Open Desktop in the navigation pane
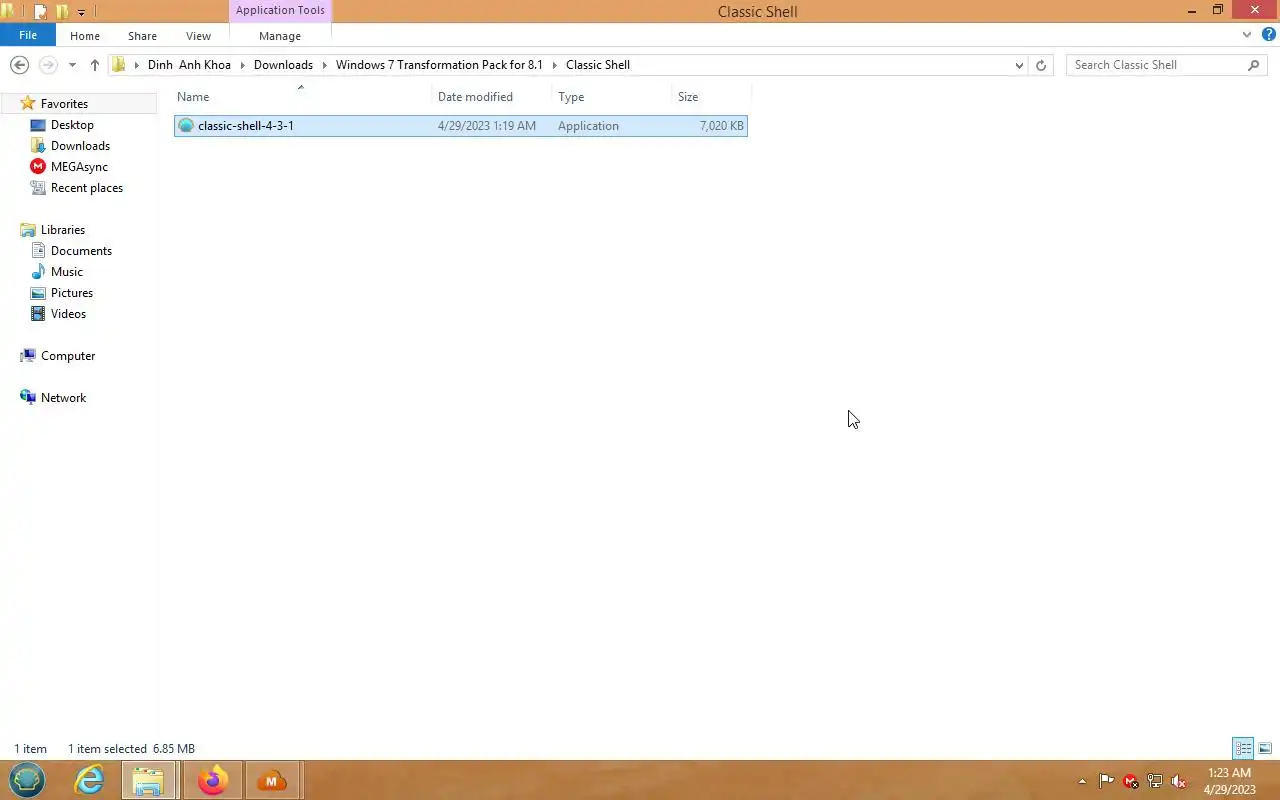 tap(72, 125)
